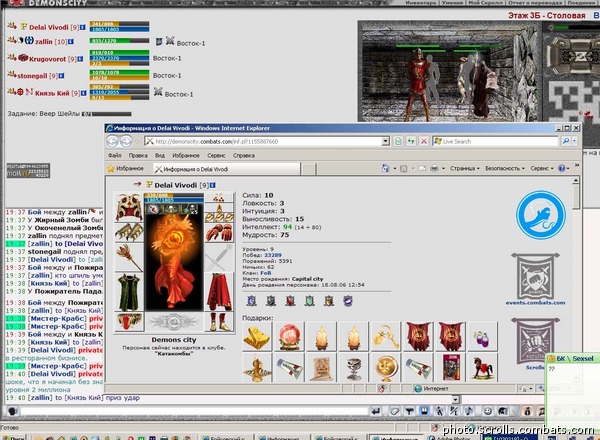
Task: Open the address bar dropdown arrow
Action: [386, 142]
